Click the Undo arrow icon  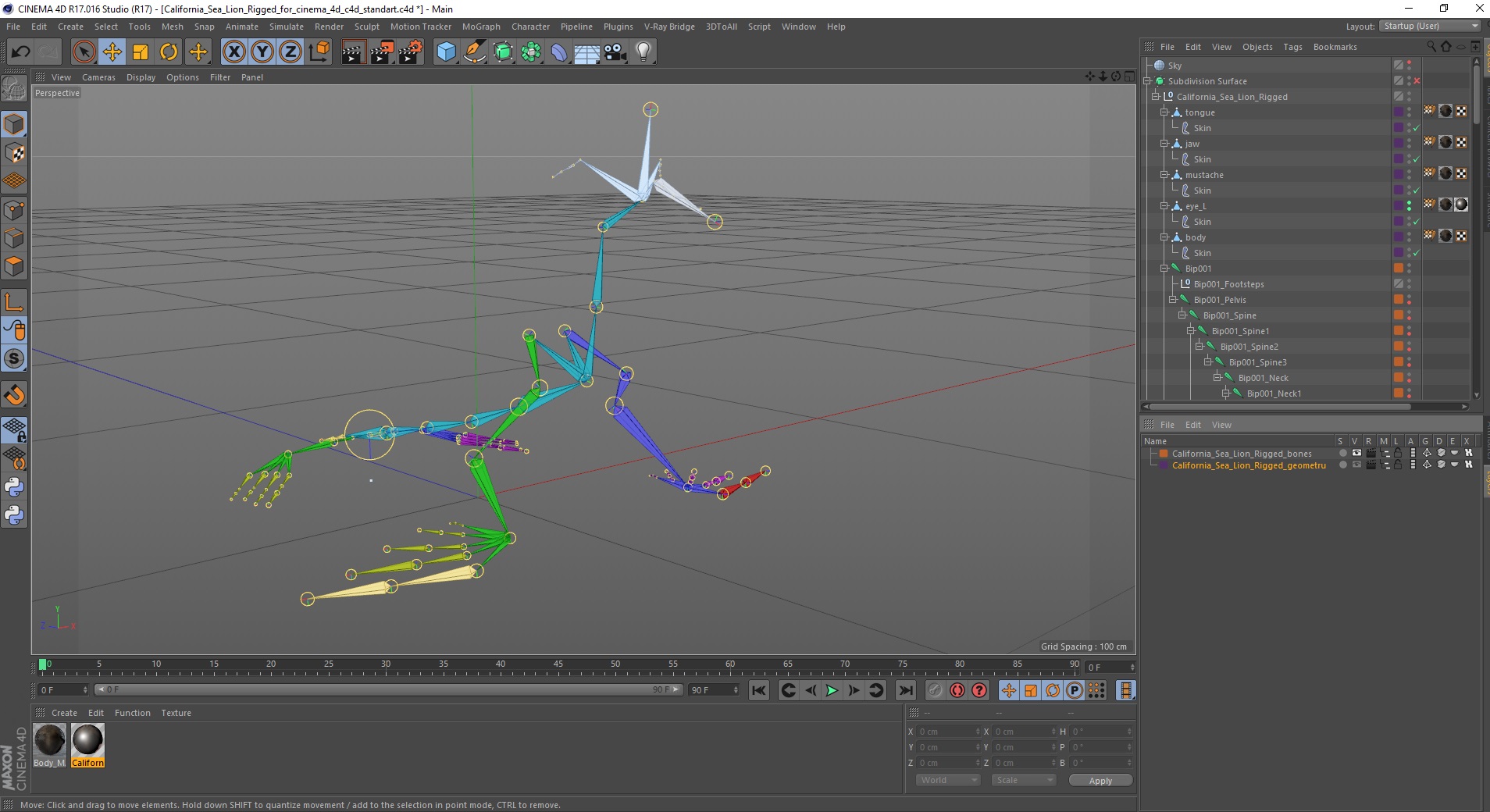point(20,52)
